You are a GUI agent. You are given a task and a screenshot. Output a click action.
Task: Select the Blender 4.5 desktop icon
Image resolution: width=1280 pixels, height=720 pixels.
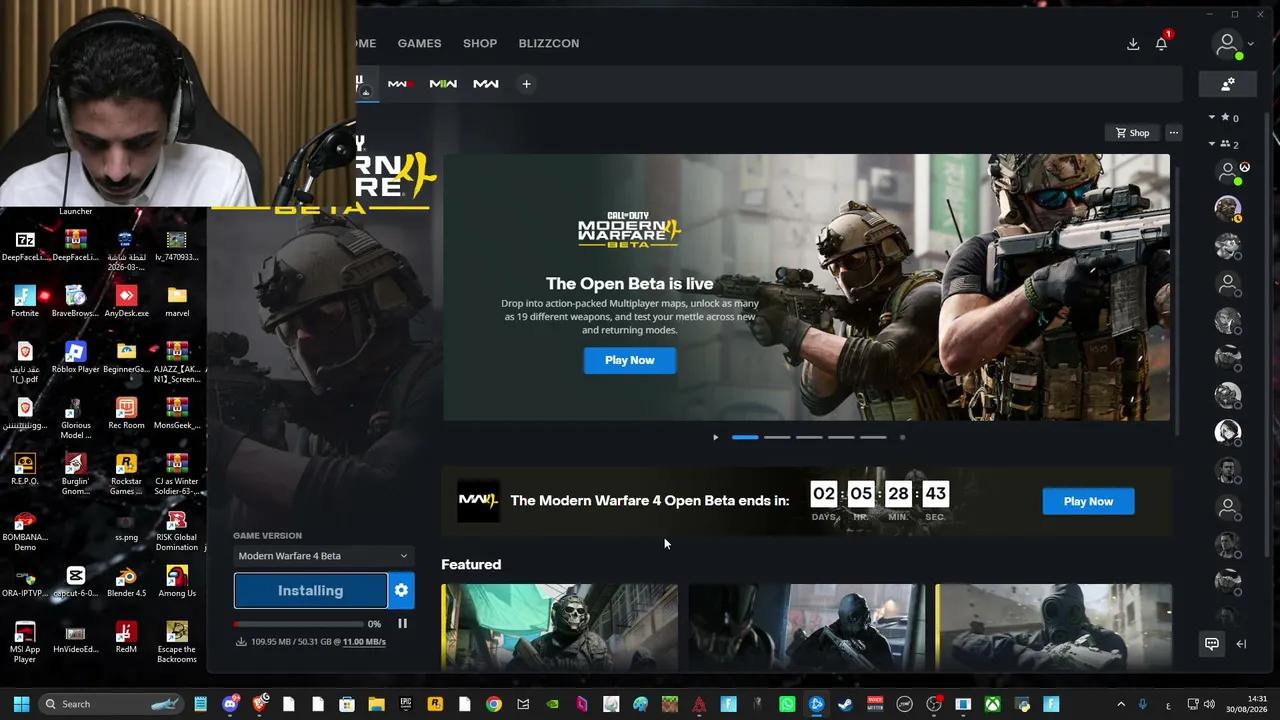tap(126, 580)
